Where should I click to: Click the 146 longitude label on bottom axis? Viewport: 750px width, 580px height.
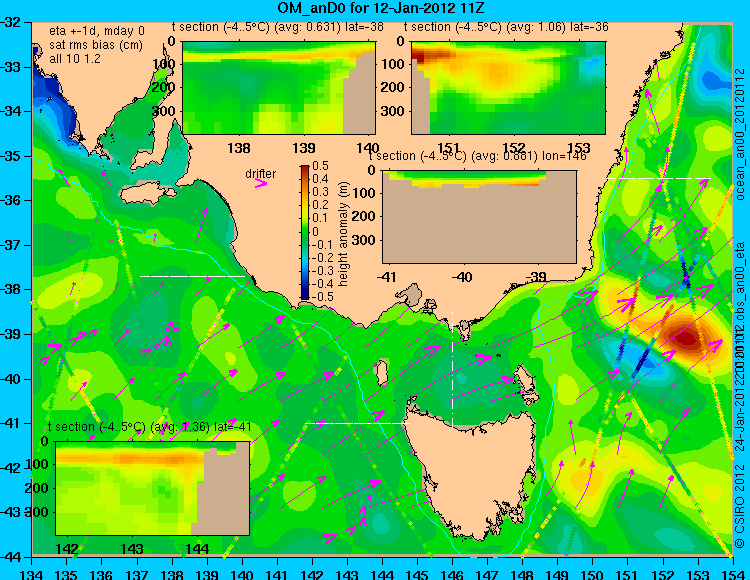click(x=452, y=574)
